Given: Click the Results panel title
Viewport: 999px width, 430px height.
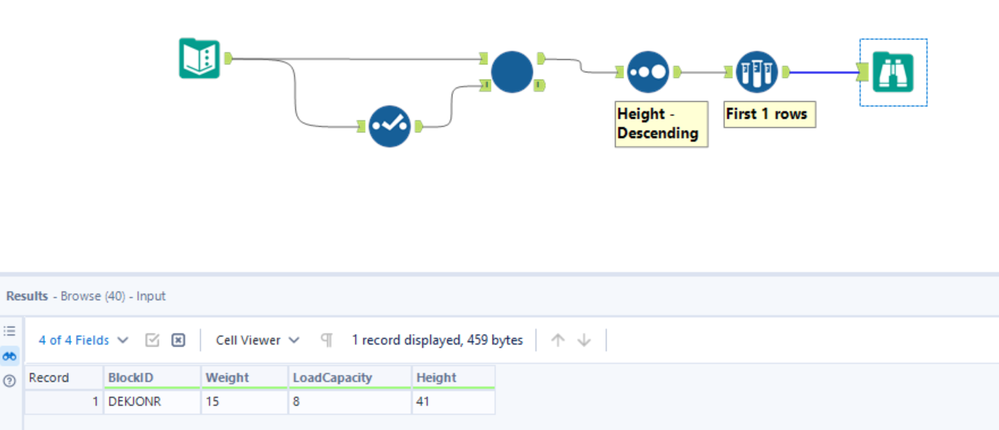Looking at the screenshot, I should pyautogui.click(x=86, y=296).
